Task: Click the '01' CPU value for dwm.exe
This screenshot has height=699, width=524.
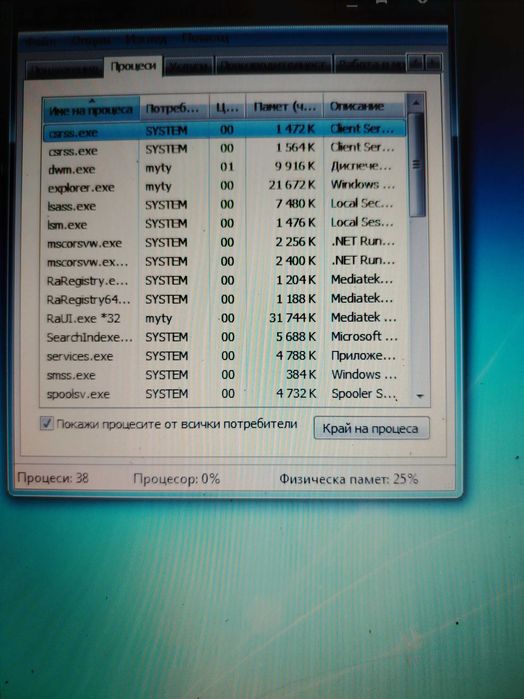Action: point(227,167)
